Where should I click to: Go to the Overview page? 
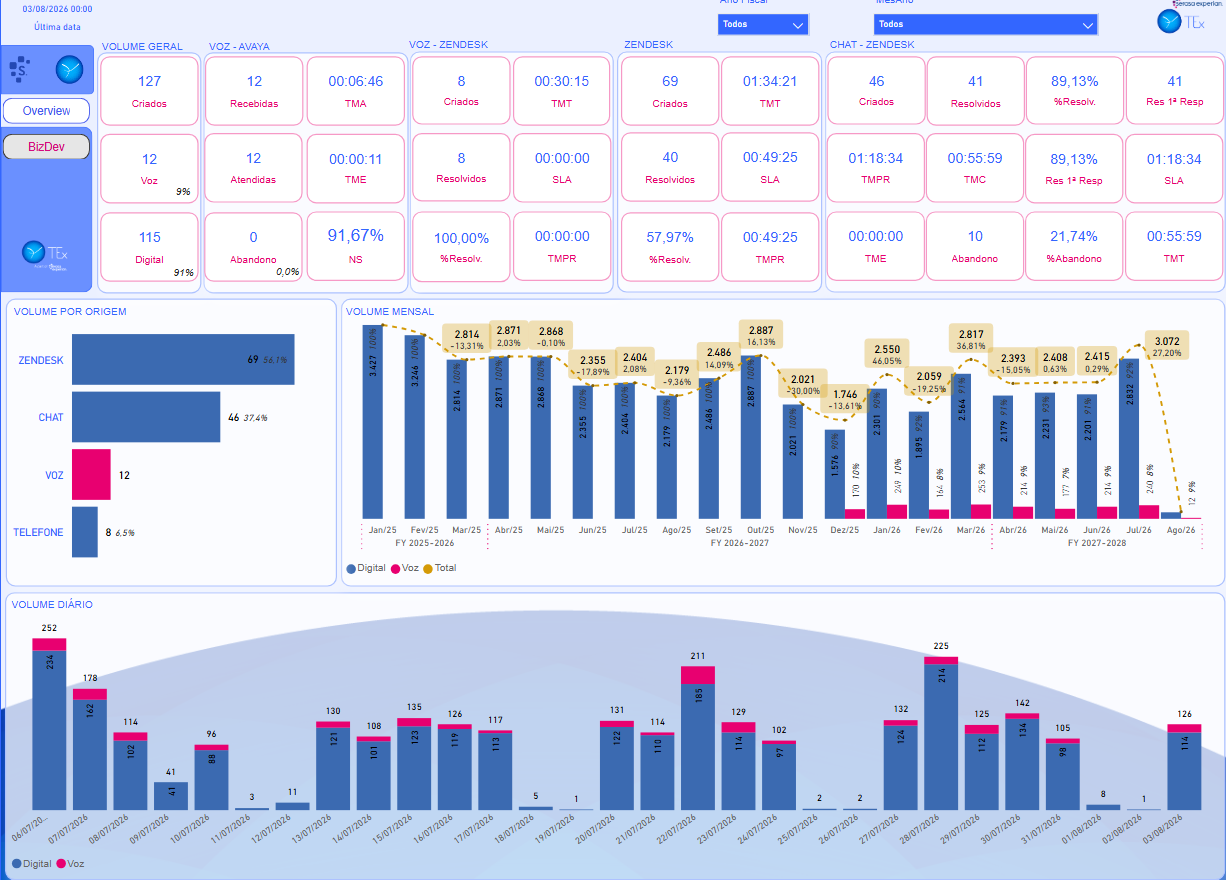(x=46, y=110)
